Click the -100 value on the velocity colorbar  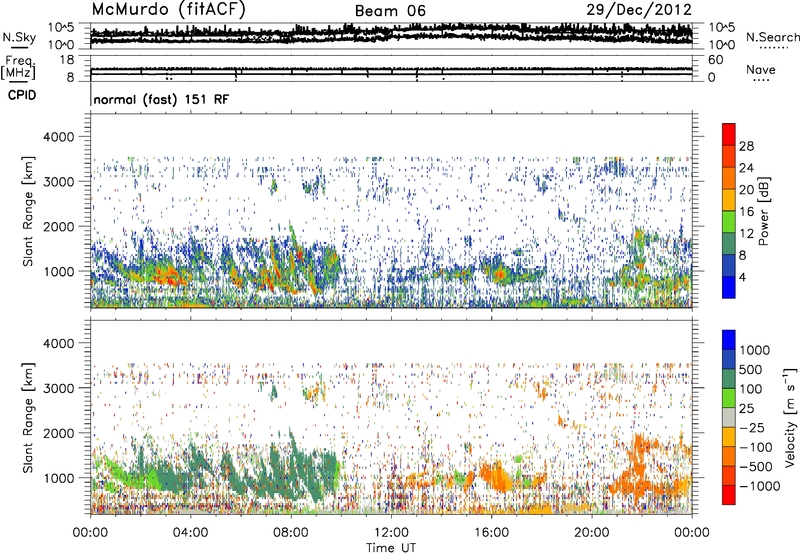coord(755,447)
